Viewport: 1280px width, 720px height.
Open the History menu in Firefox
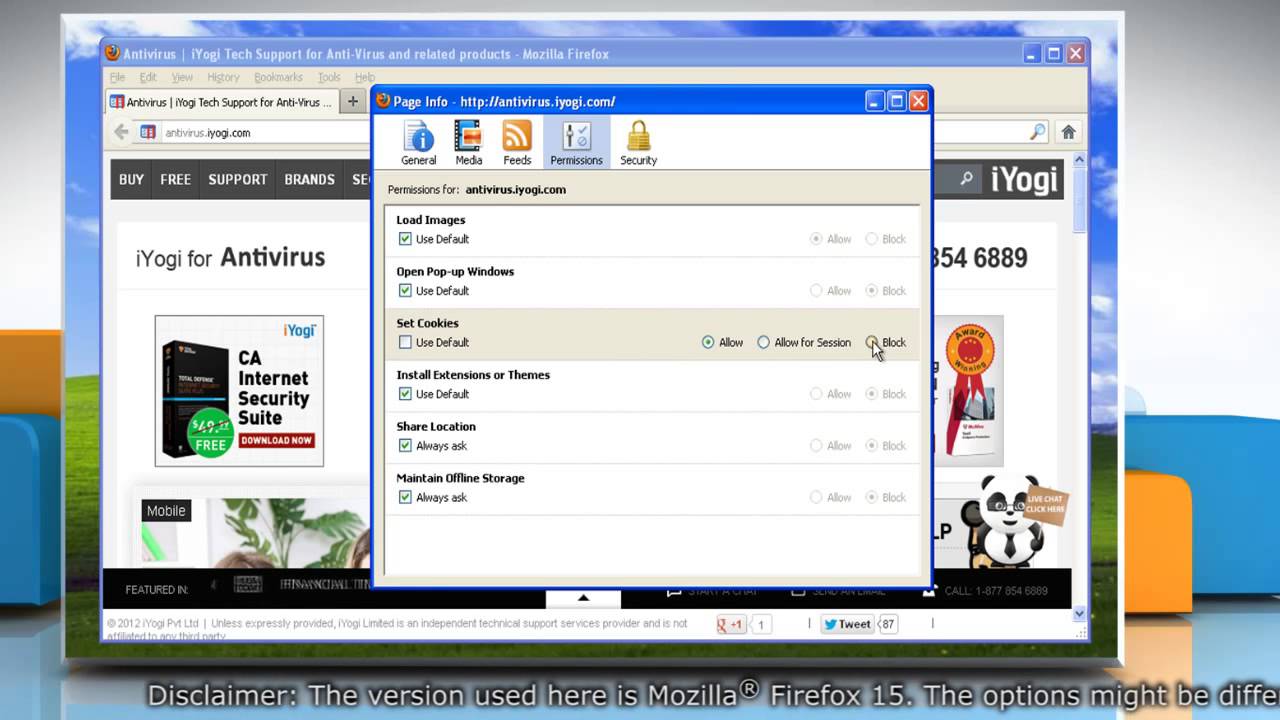click(x=223, y=77)
